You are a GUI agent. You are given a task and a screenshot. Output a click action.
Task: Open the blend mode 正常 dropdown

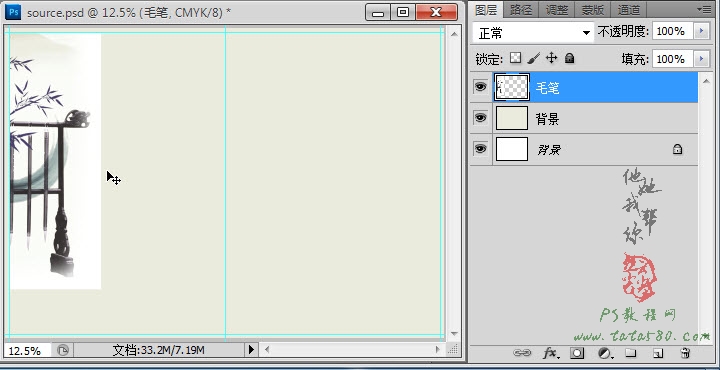pyautogui.click(x=533, y=33)
